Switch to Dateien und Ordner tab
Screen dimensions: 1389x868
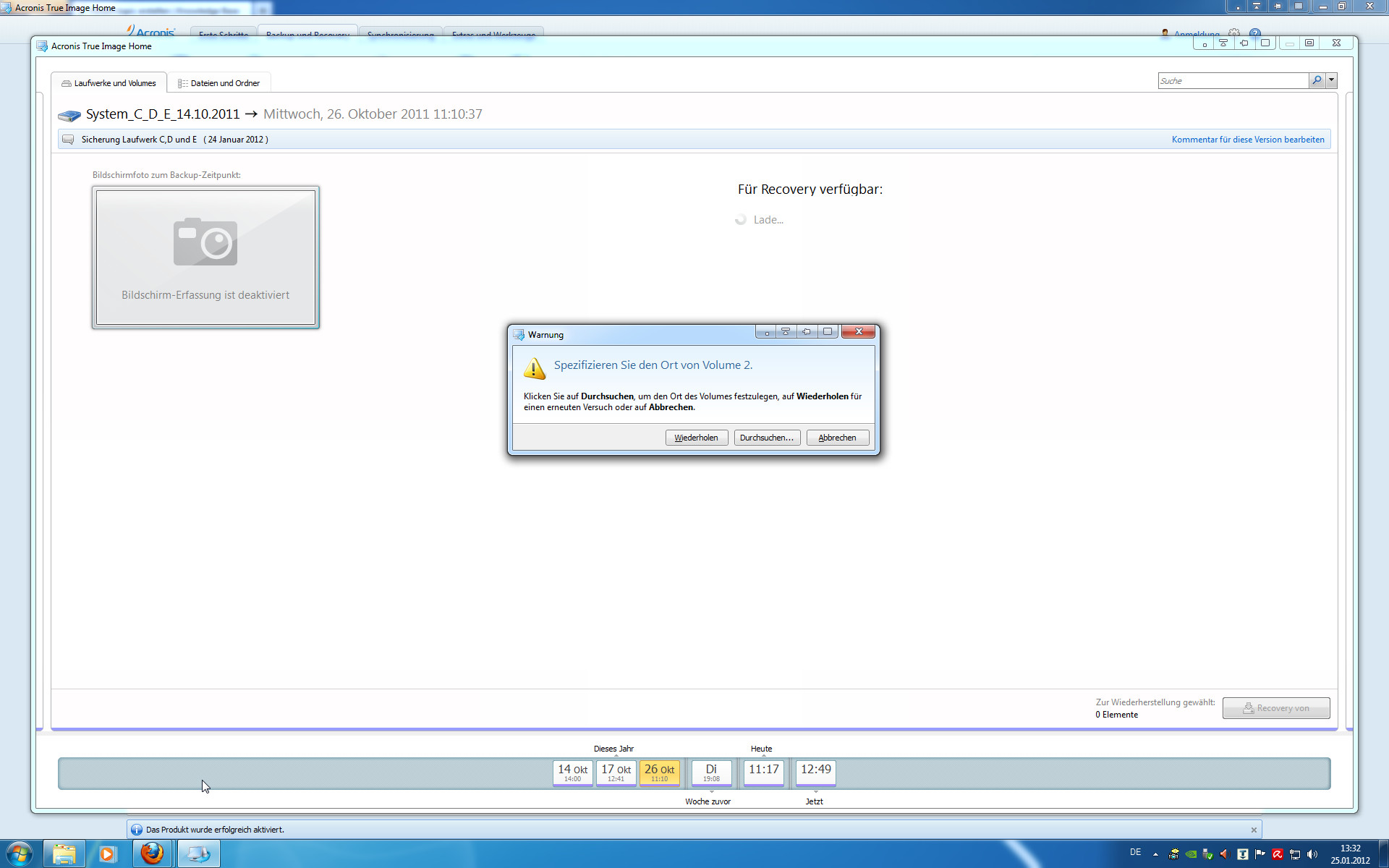218,83
